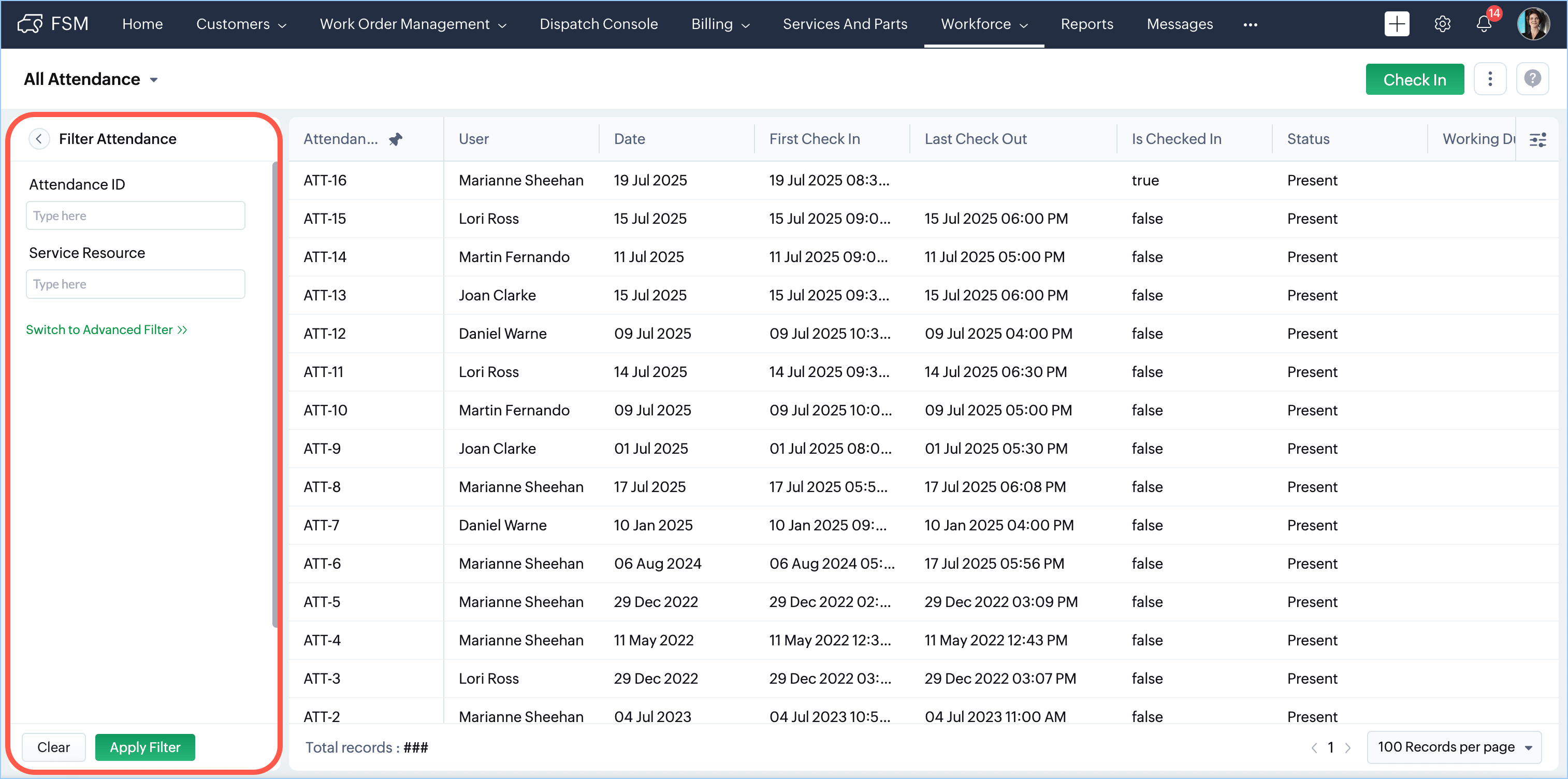The image size is (1568, 779).
Task: Click the pin icon on Attendance column
Action: 396,139
